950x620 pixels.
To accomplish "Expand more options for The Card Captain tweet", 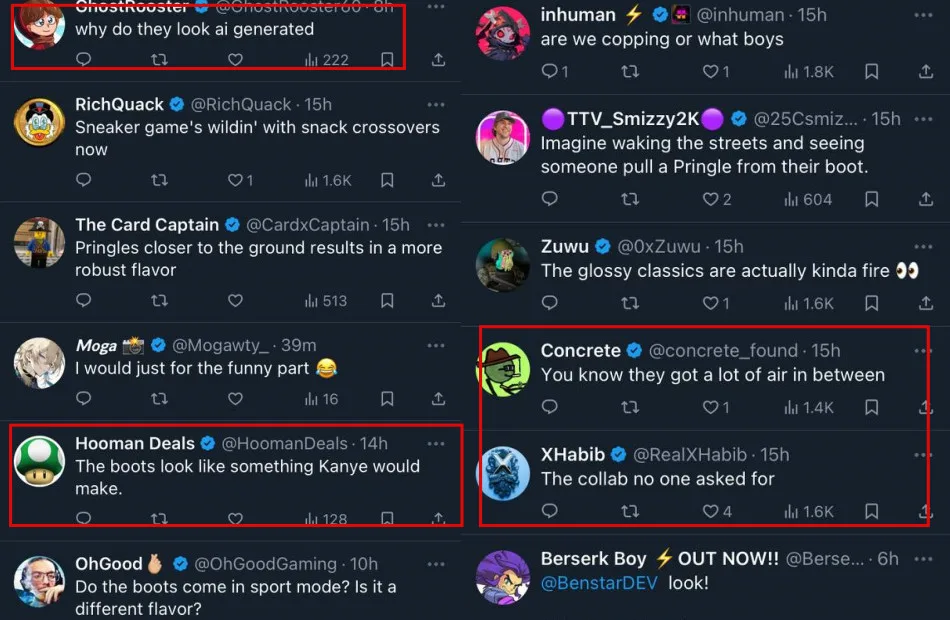I will [436, 225].
